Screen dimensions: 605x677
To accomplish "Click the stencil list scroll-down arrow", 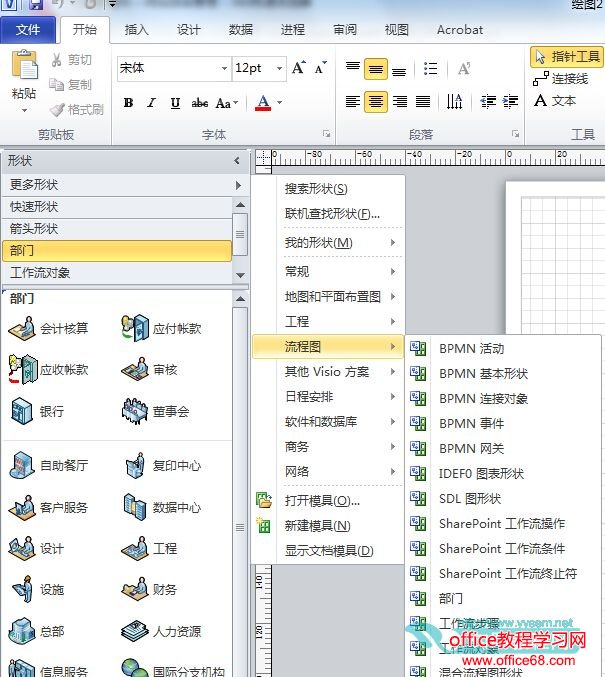I will (241, 275).
